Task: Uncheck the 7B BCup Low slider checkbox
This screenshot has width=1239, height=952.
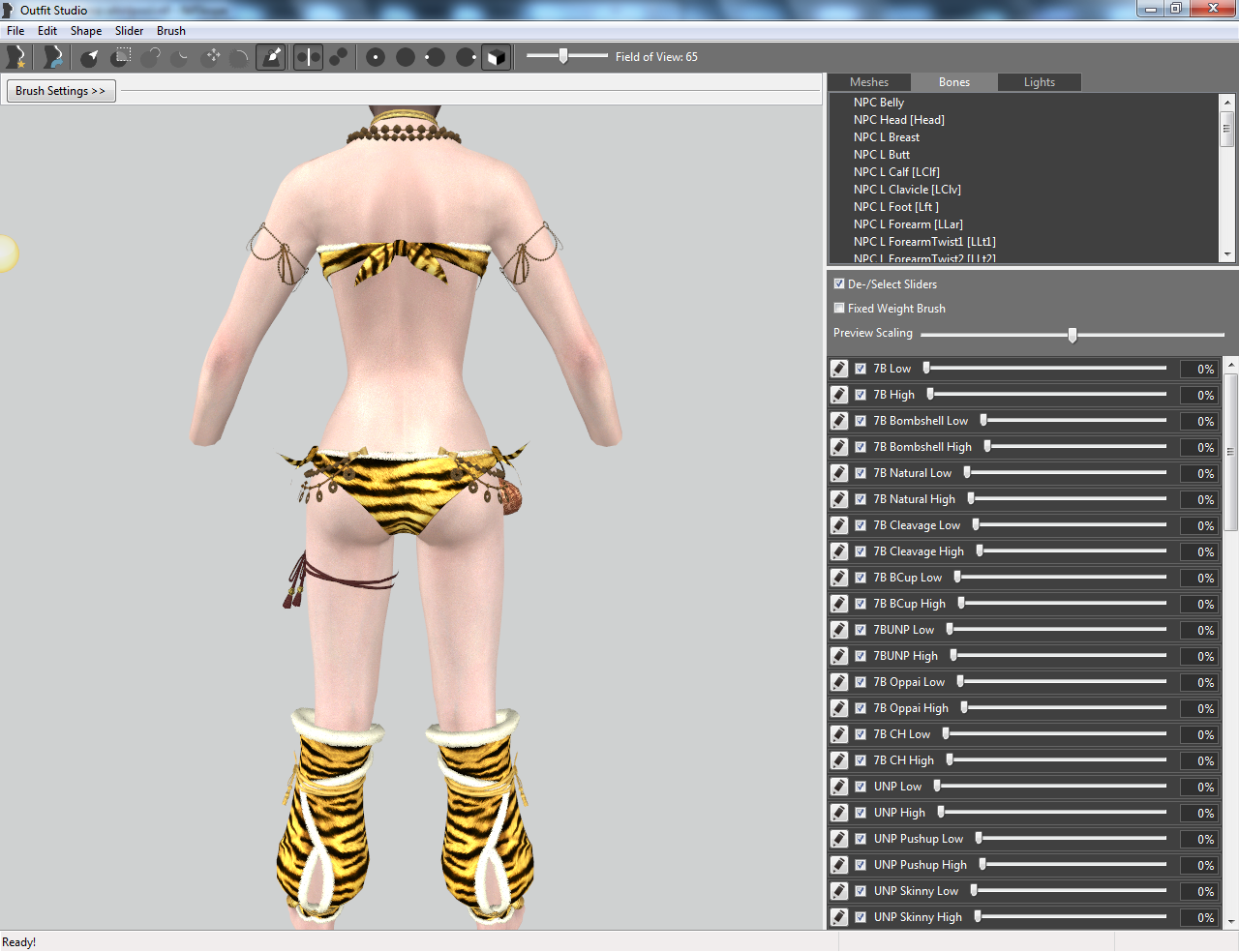Action: [x=861, y=578]
